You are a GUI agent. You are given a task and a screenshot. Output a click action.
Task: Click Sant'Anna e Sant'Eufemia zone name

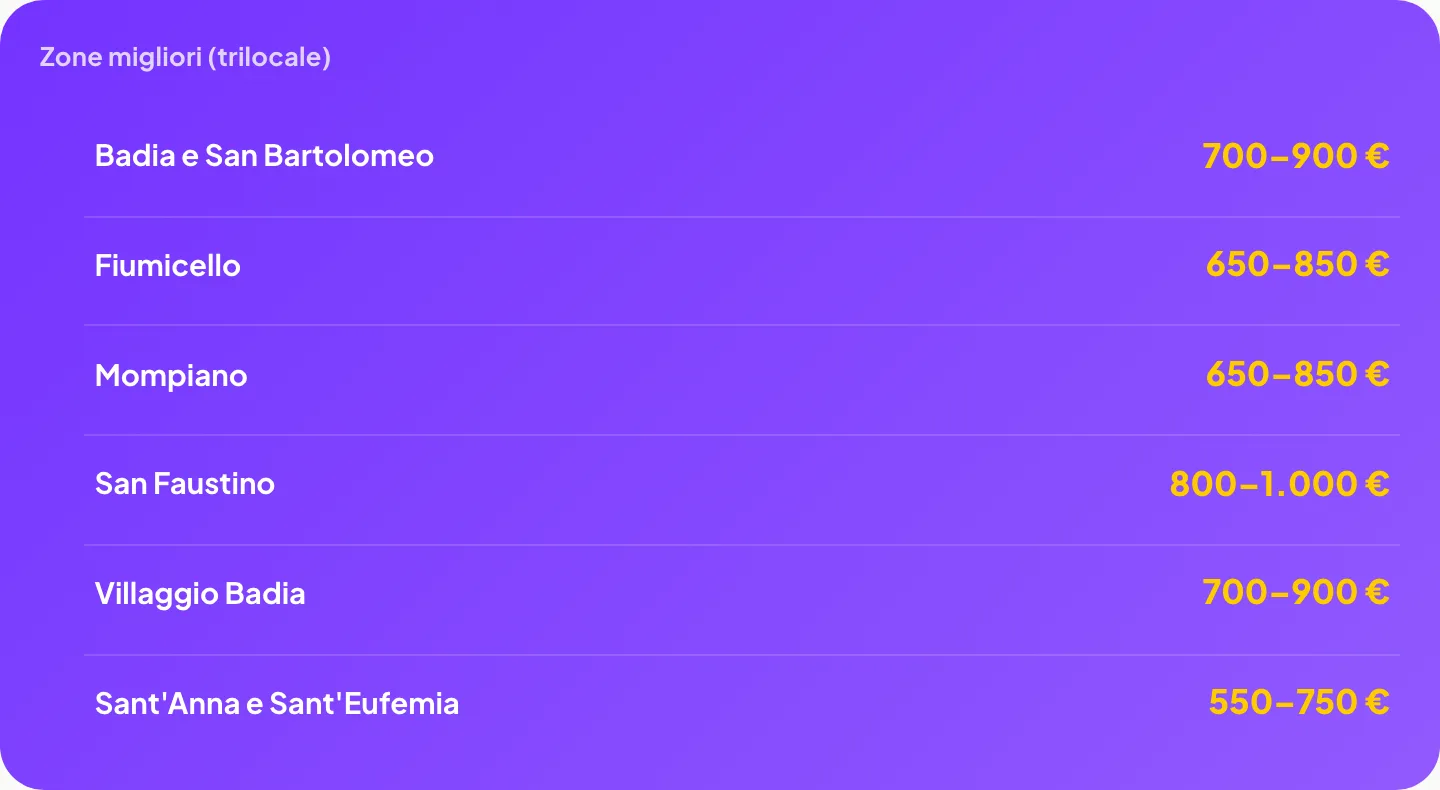coord(277,704)
